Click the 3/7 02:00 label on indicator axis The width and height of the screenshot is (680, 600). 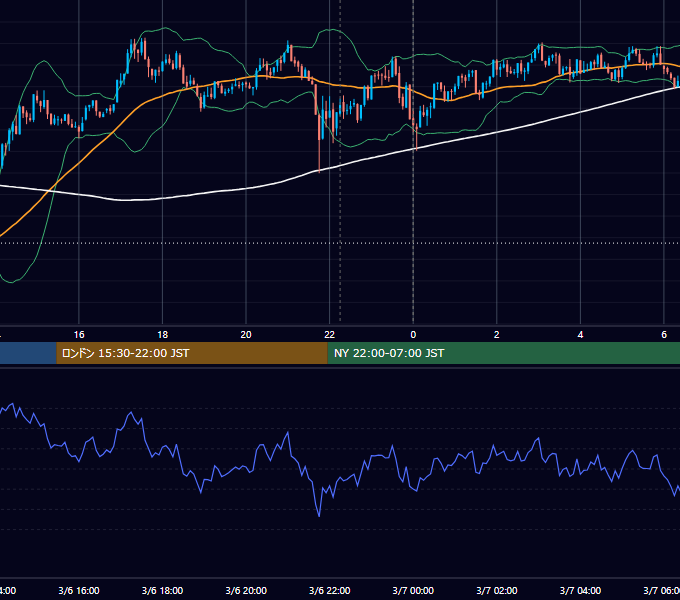[497, 590]
